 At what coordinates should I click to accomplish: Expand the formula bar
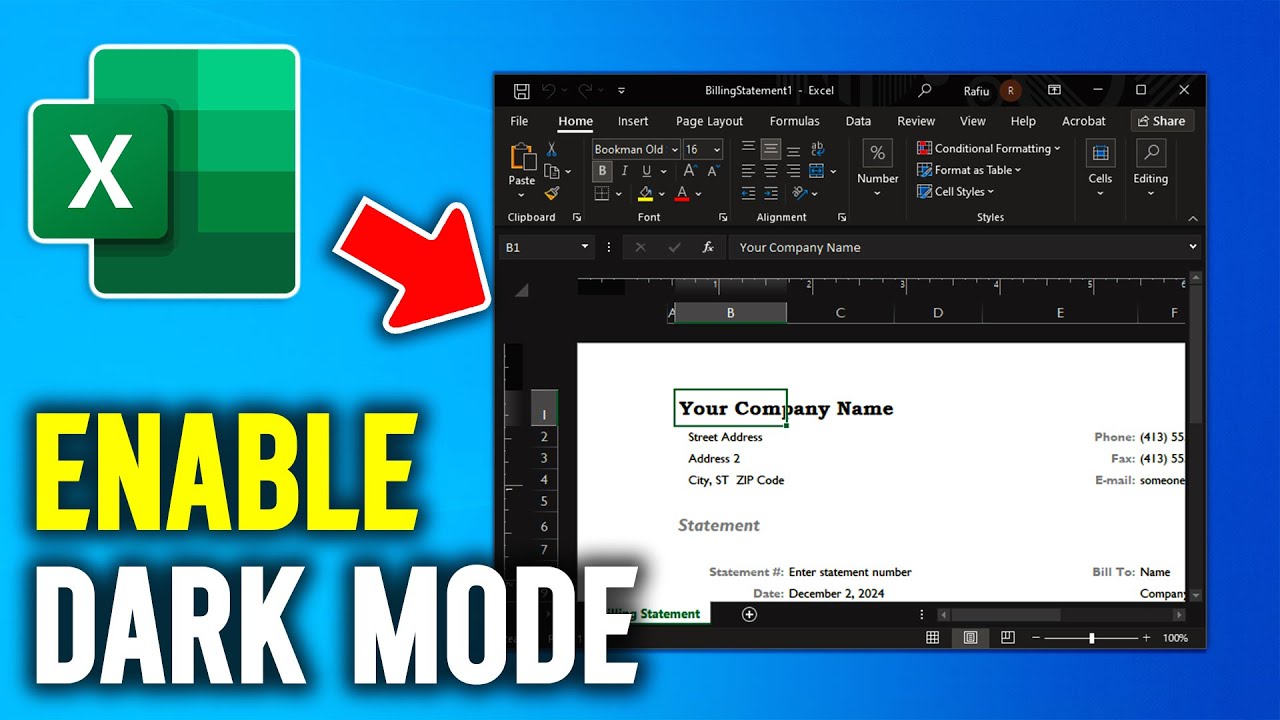coord(1192,247)
